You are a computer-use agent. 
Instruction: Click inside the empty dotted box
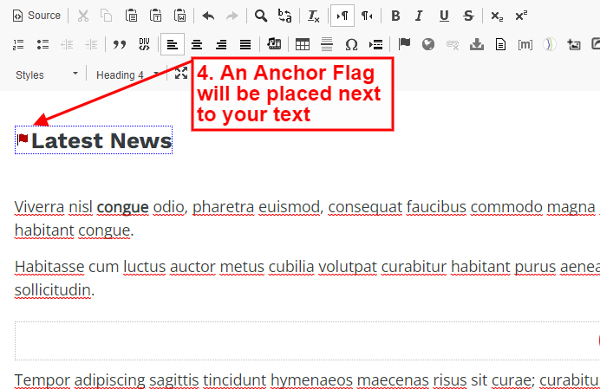pos(307,341)
